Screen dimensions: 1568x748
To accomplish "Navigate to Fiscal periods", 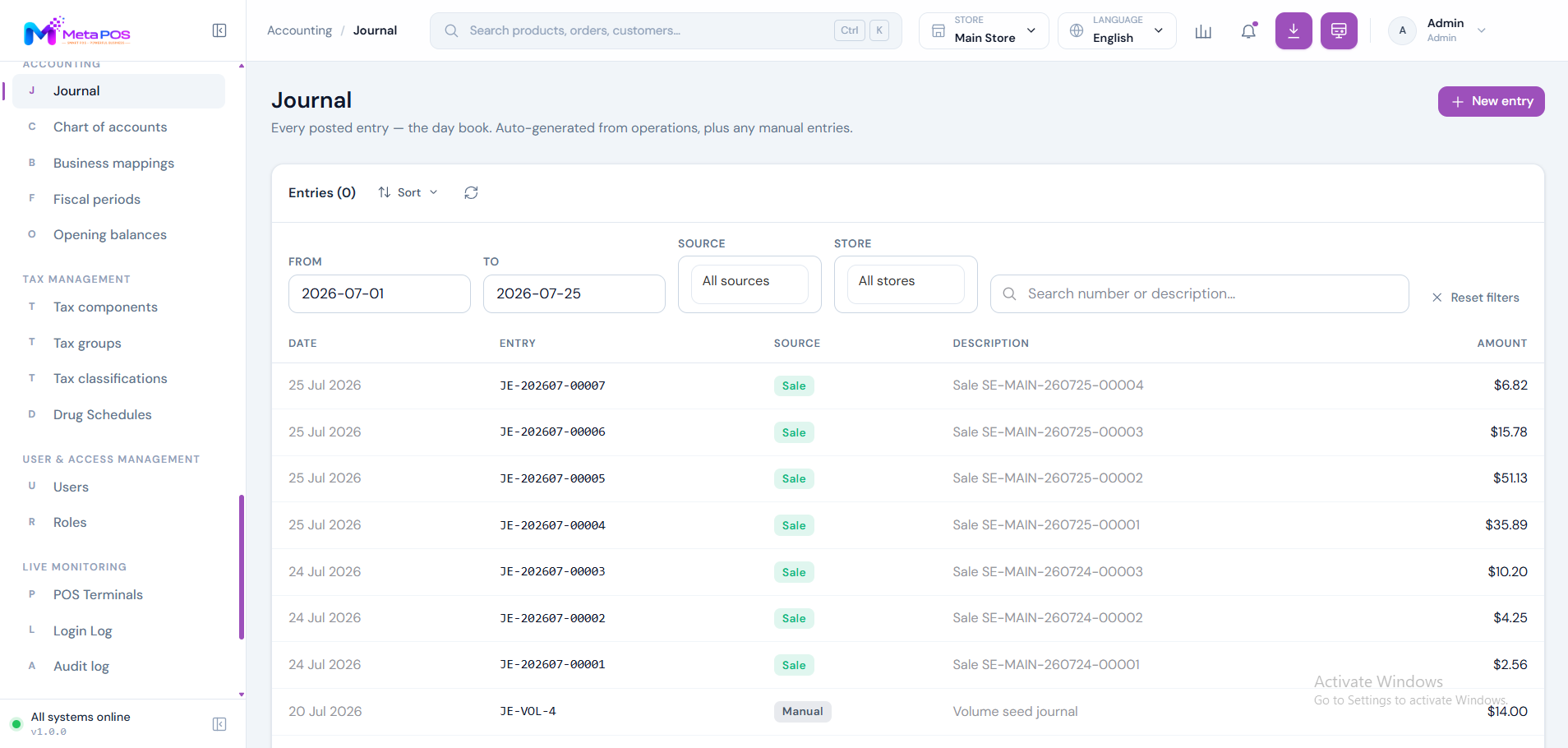I will click(x=118, y=199).
